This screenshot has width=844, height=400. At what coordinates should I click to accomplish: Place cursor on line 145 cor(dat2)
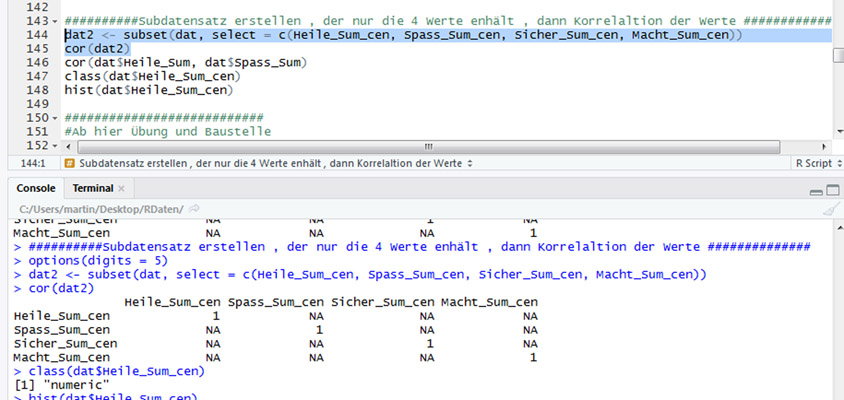click(x=94, y=49)
